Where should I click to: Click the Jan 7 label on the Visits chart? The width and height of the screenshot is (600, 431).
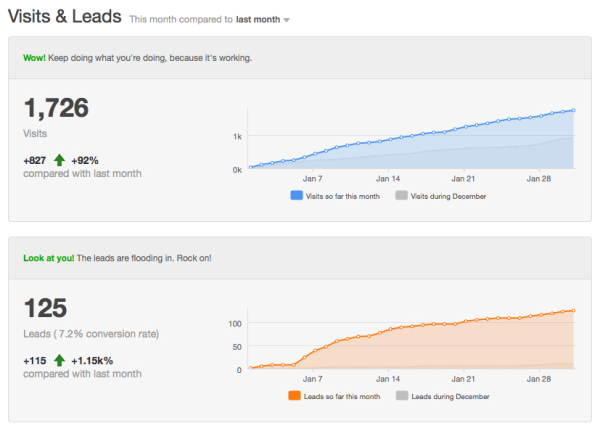312,180
